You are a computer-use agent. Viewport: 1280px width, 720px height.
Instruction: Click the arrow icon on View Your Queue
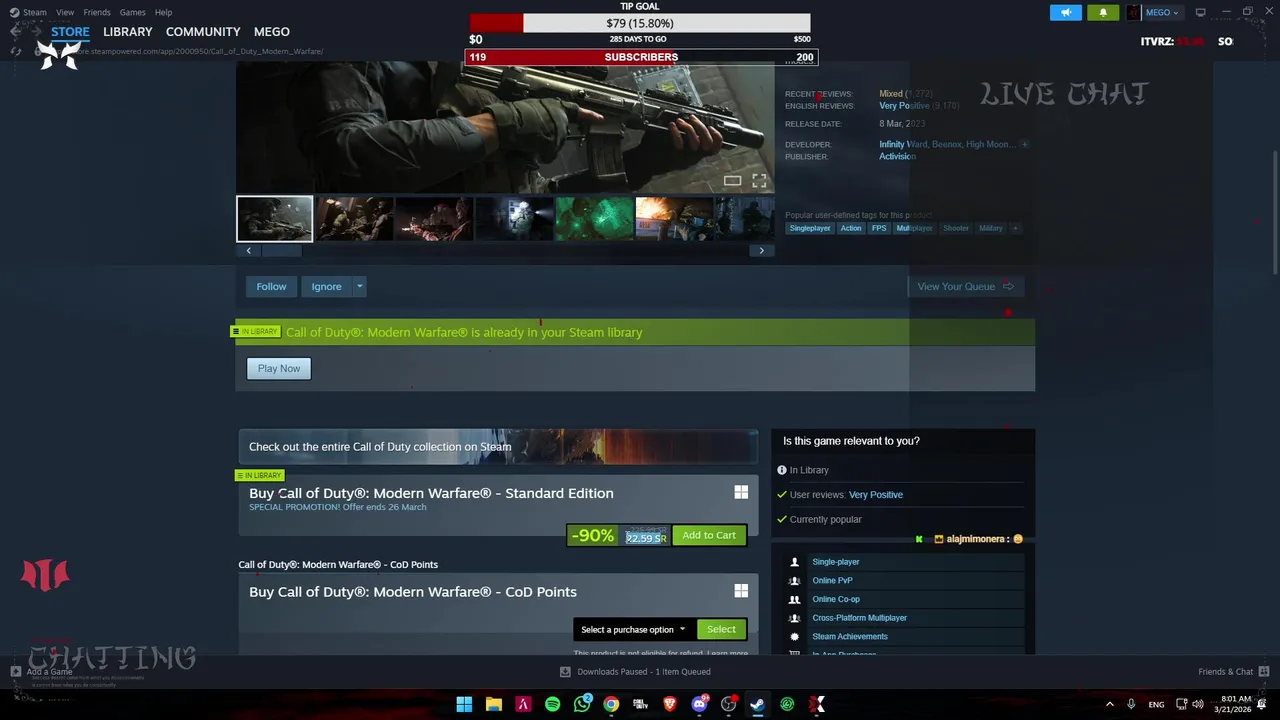coord(1008,287)
